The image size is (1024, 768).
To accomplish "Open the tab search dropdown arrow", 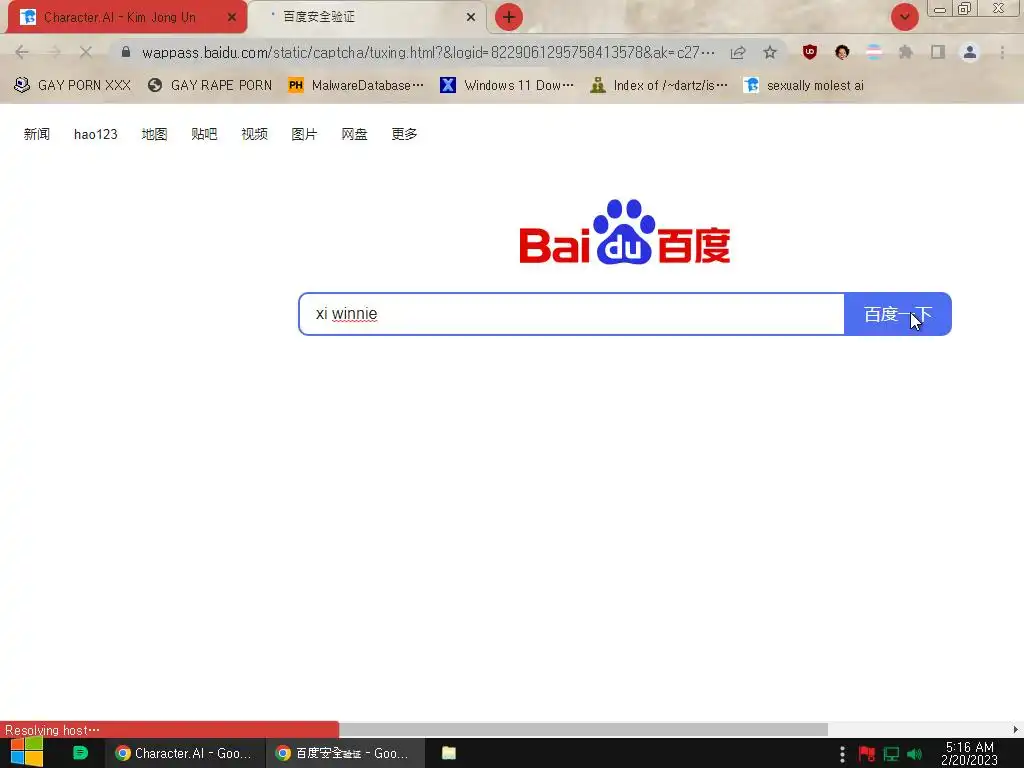I will [904, 17].
